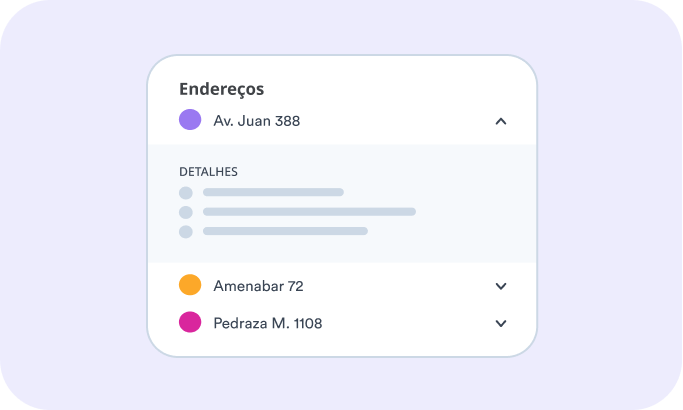Click the Endereços heading

tap(221, 89)
